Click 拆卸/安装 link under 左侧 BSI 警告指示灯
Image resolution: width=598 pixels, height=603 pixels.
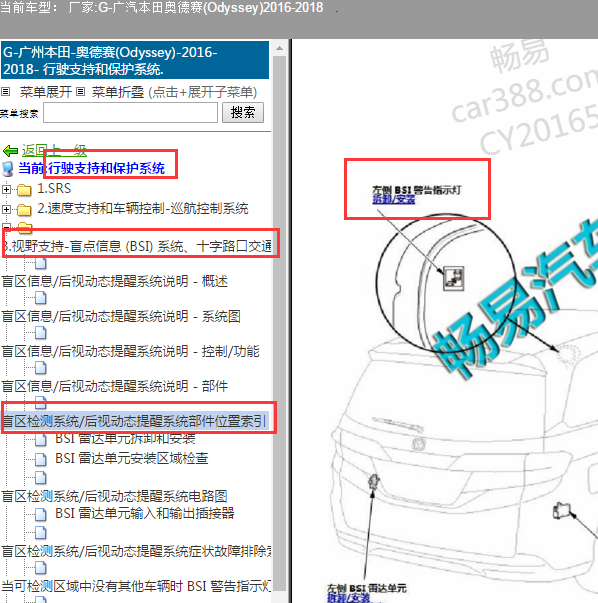(393, 199)
